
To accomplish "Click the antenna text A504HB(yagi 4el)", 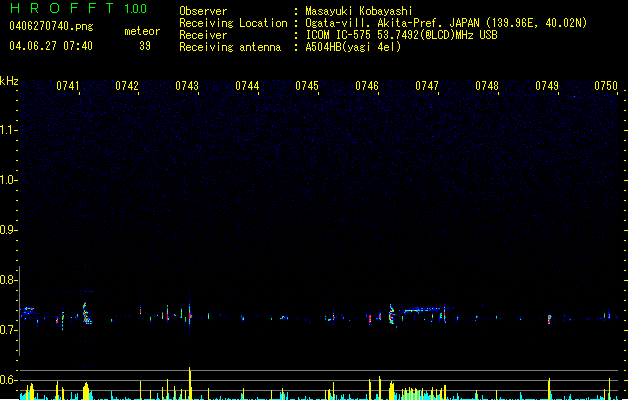I will point(353,47).
